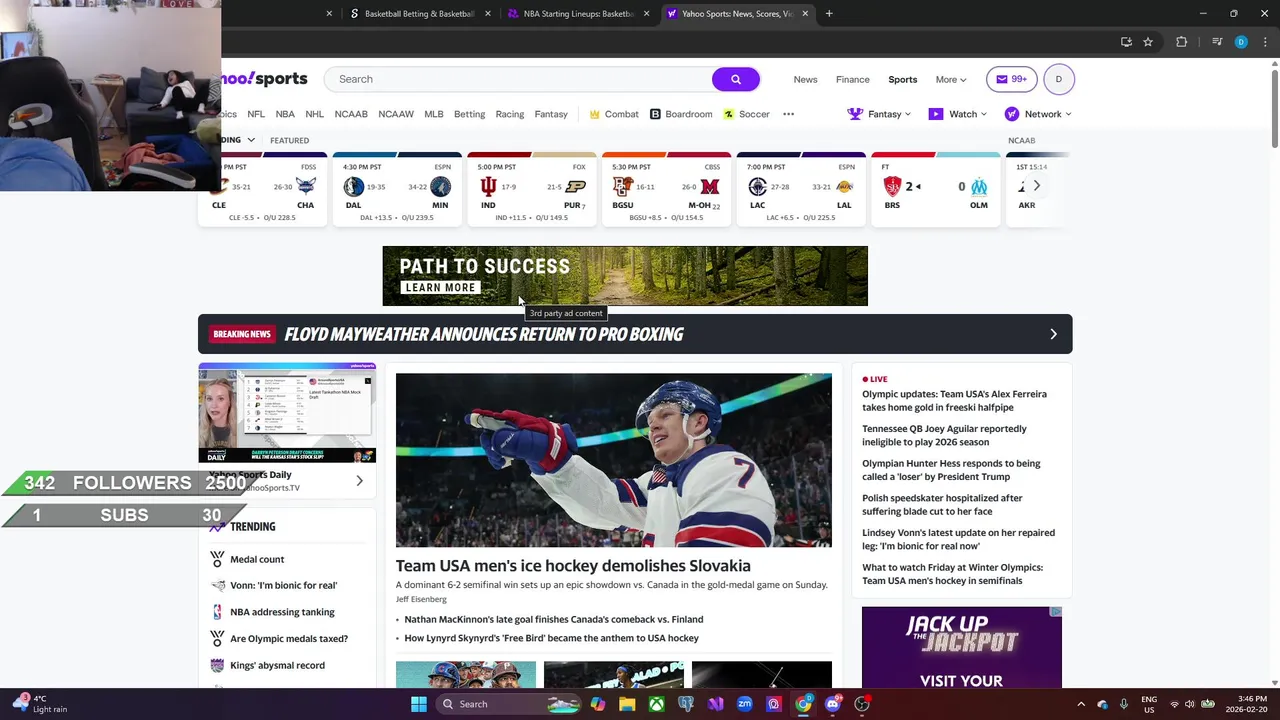Go to the Betting section
The height and width of the screenshot is (720, 1280).
[x=469, y=114]
